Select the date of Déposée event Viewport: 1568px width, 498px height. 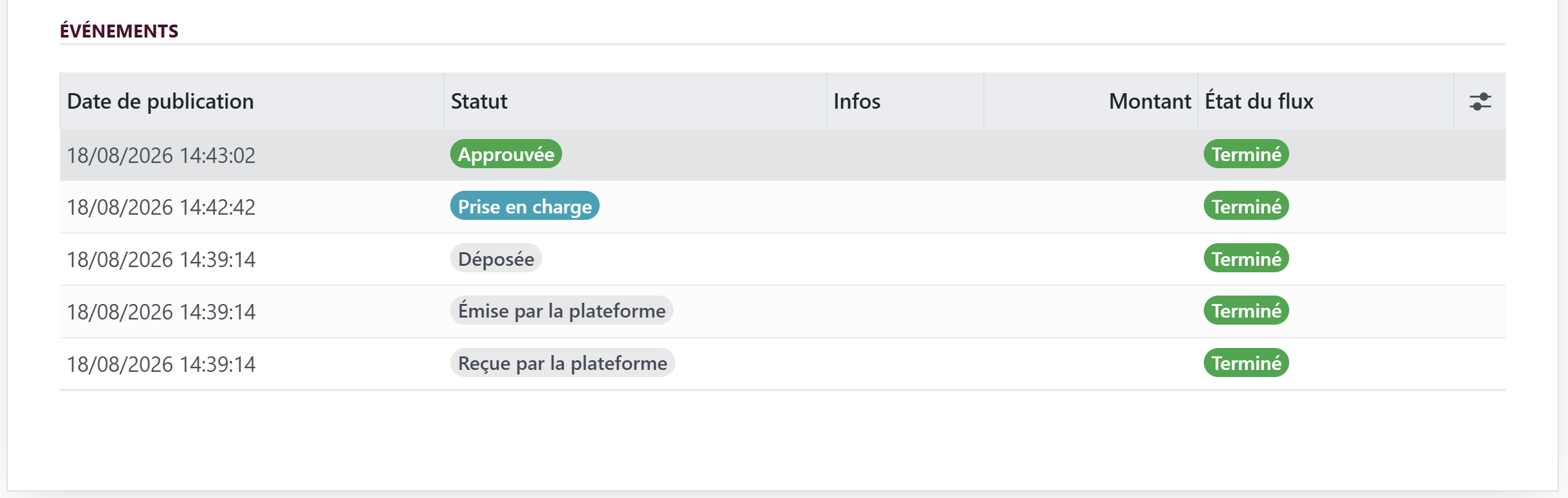point(161,259)
